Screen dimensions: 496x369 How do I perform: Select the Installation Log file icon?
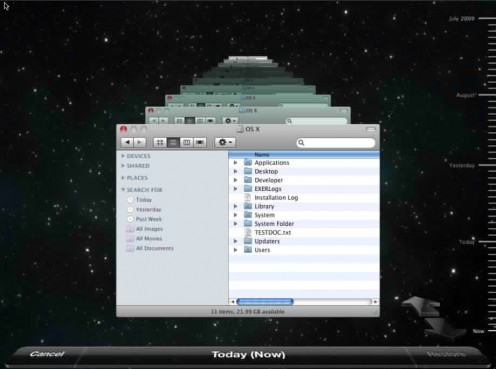point(248,197)
